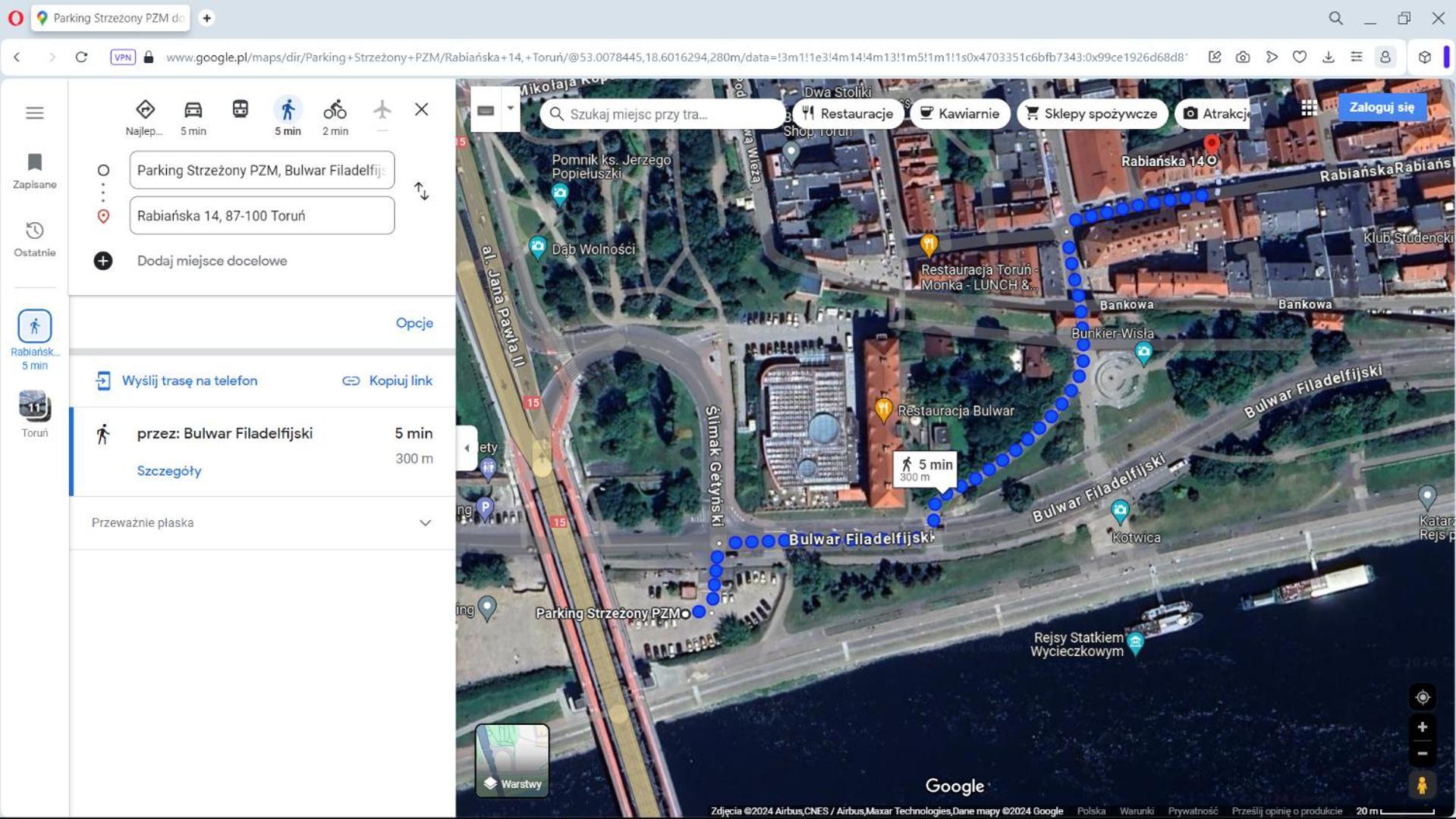Open Opera easy setup menu

(x=1357, y=57)
